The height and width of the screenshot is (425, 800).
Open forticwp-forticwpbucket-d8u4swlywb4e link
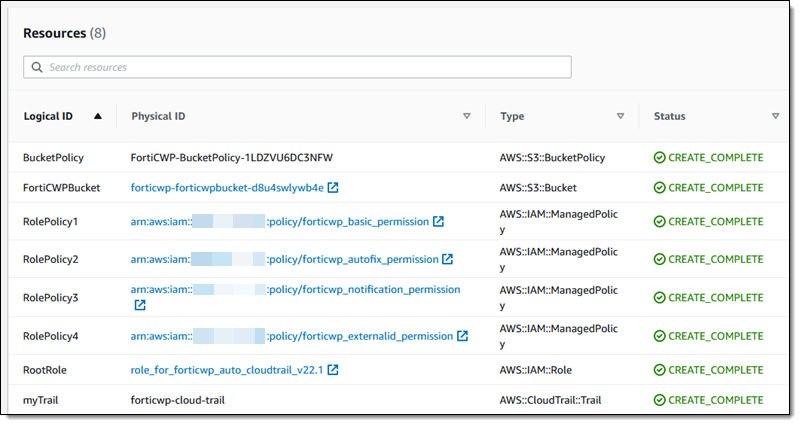[227, 188]
